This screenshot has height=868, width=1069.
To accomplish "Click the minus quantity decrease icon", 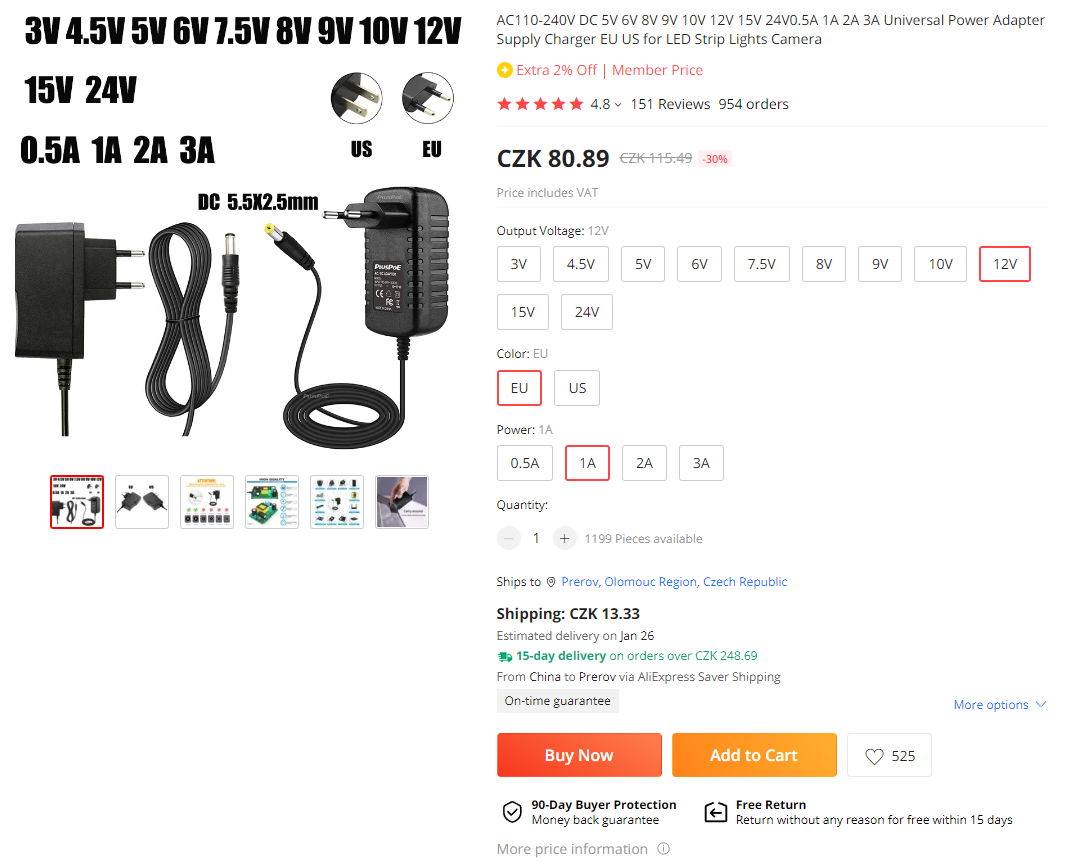I will click(x=509, y=539).
